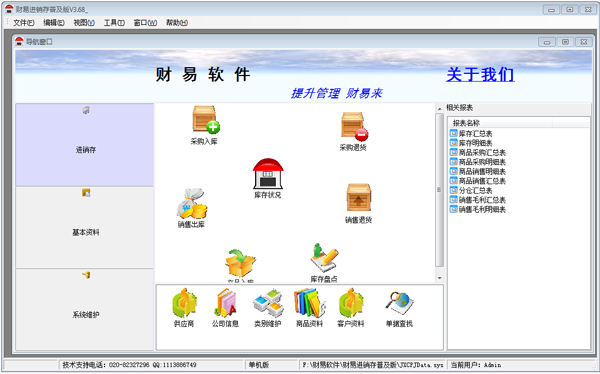Open the 商品资料 product data icon

310,304
